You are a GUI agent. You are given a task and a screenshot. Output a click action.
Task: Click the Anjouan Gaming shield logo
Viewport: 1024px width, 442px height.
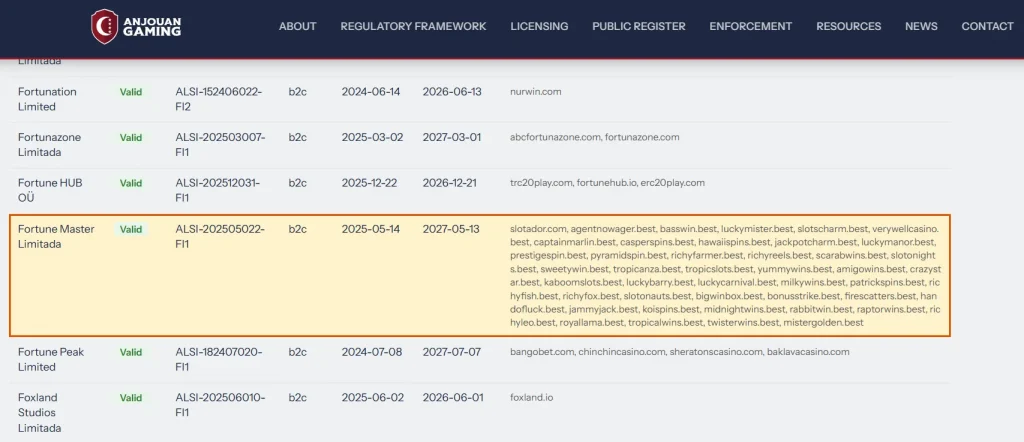[104, 27]
